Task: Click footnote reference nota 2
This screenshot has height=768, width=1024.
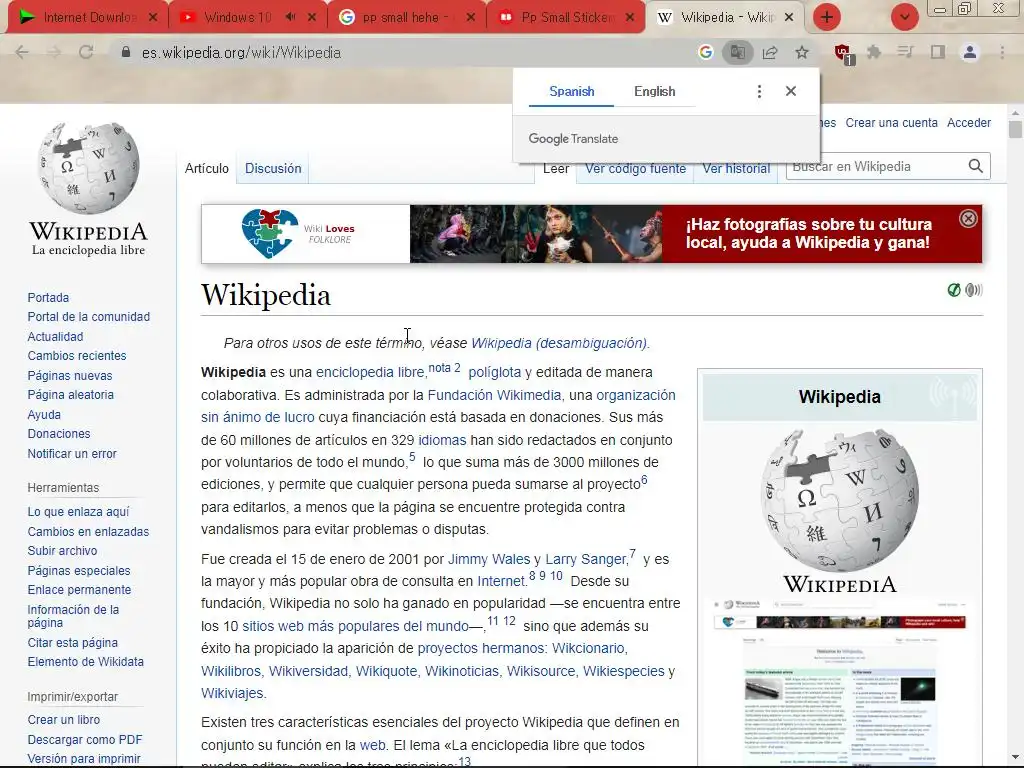Action: (444, 368)
